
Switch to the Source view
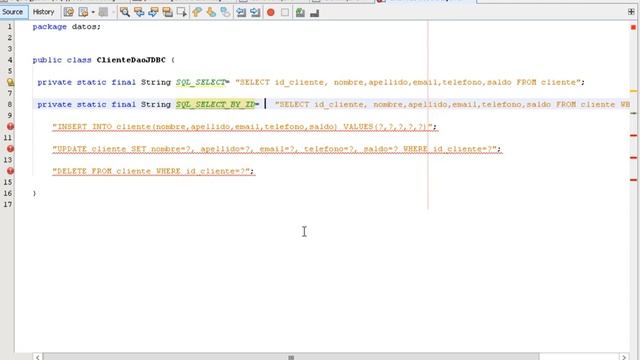[12, 12]
